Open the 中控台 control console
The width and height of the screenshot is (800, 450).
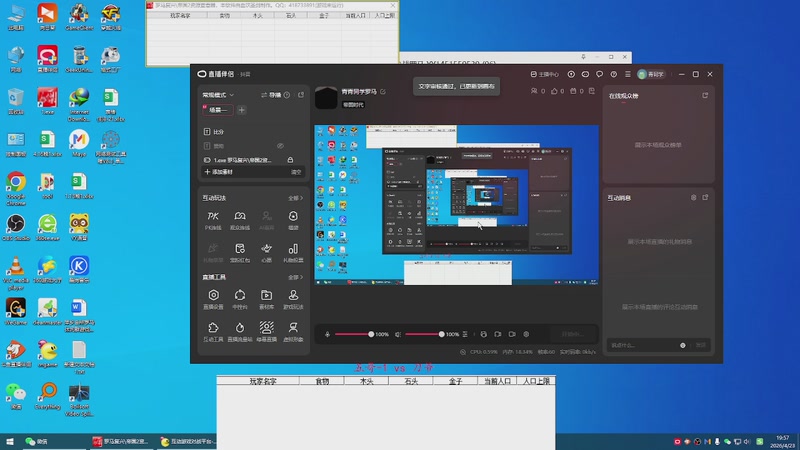click(x=240, y=299)
